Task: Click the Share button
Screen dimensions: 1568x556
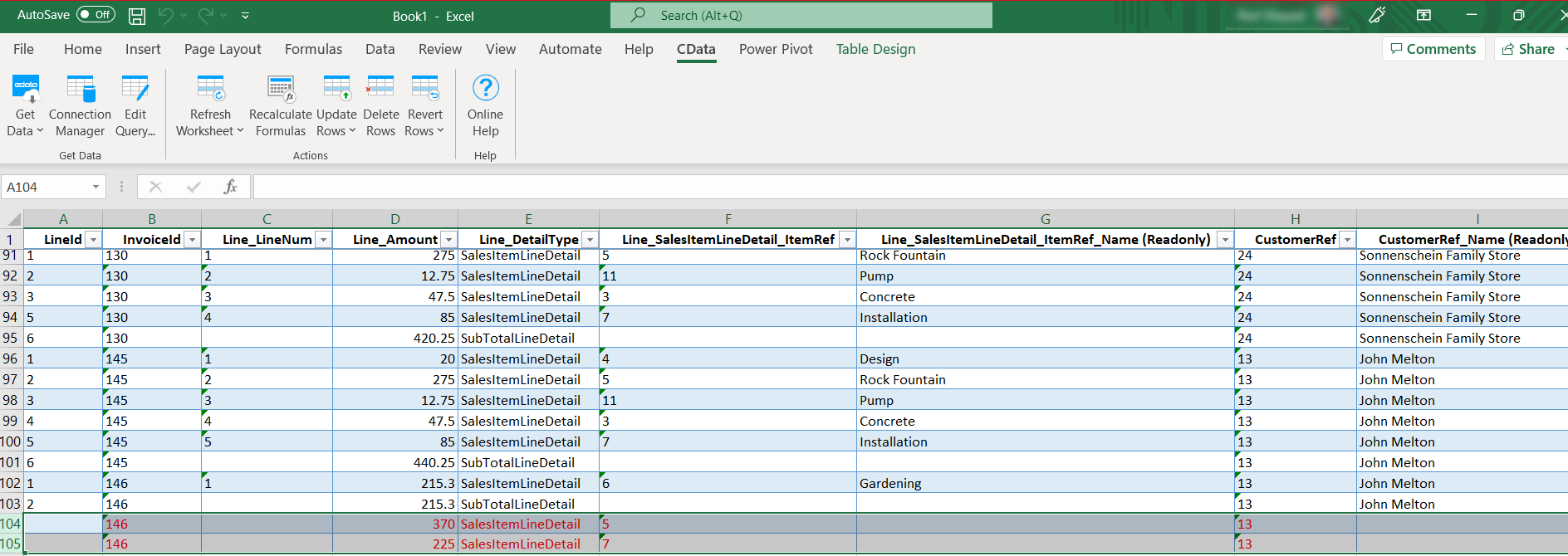Action: tap(1529, 49)
